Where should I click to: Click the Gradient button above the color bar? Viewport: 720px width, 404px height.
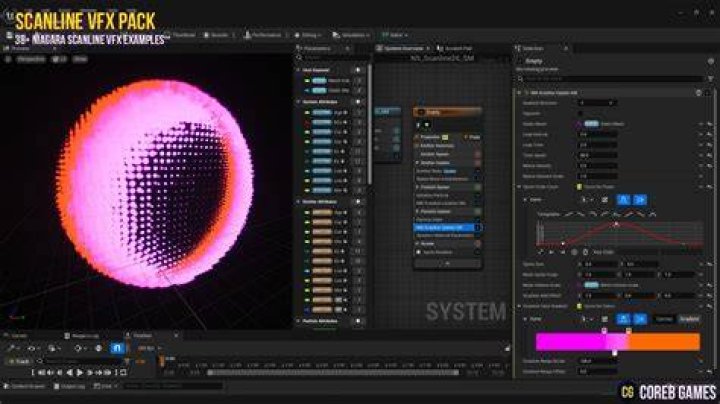pyautogui.click(x=689, y=319)
